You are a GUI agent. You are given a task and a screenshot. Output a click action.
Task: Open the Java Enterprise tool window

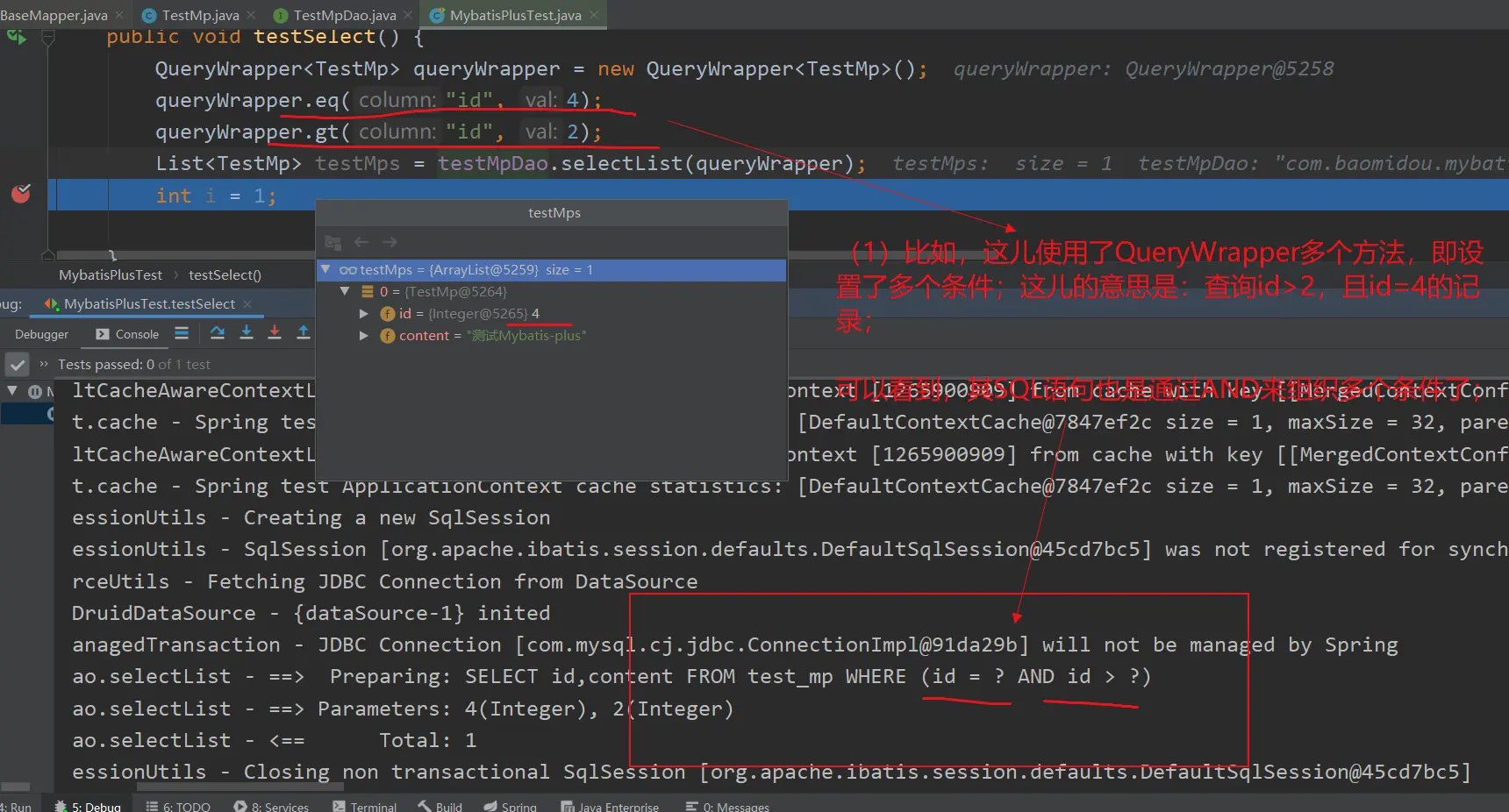(x=610, y=806)
